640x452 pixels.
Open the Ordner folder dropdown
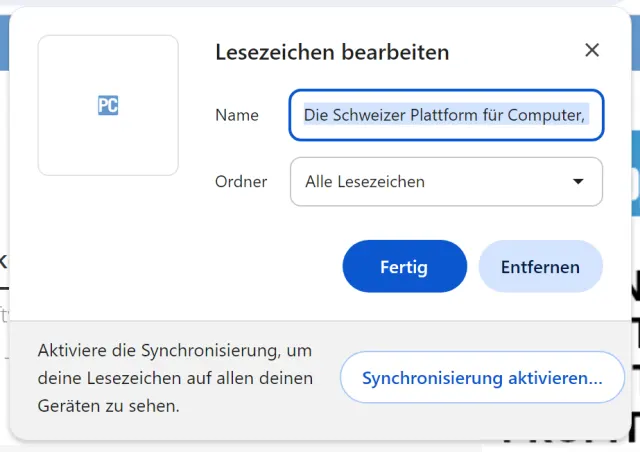tap(446, 181)
